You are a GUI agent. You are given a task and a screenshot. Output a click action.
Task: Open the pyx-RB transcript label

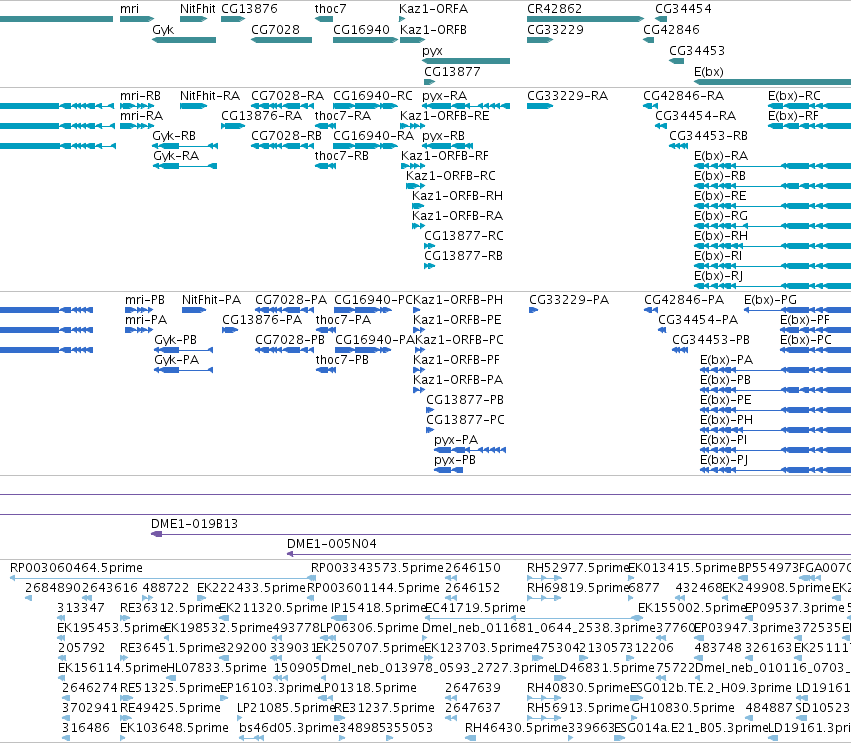(443, 136)
